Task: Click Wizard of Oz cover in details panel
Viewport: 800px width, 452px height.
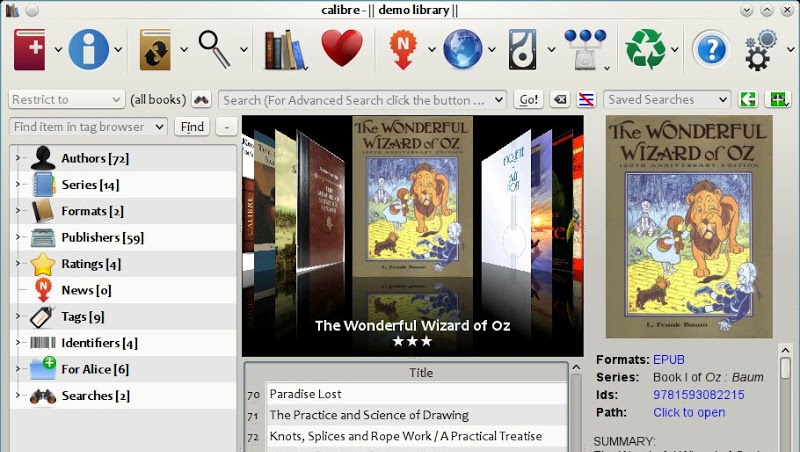Action: tap(689, 227)
